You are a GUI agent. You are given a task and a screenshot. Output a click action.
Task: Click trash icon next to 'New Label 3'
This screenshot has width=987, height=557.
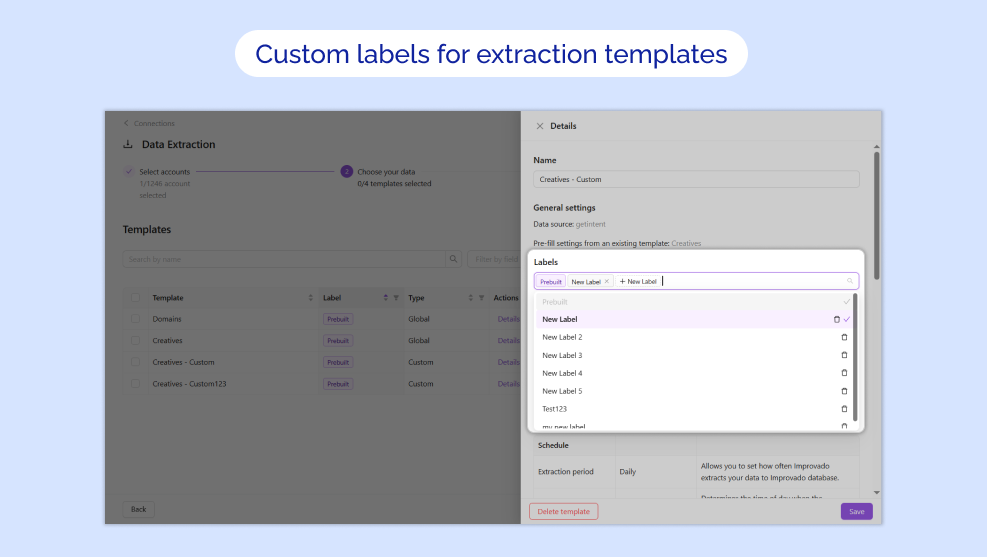(x=843, y=355)
